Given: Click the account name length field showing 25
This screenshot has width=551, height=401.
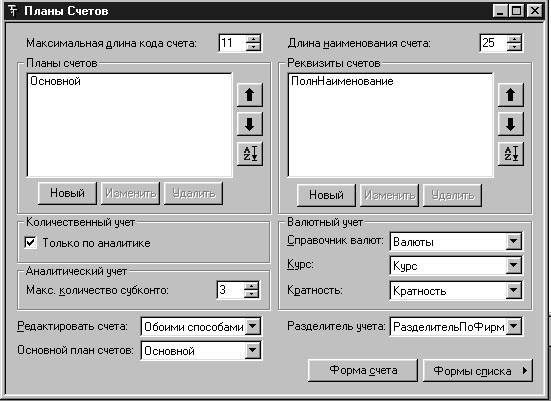Looking at the screenshot, I should [x=493, y=43].
